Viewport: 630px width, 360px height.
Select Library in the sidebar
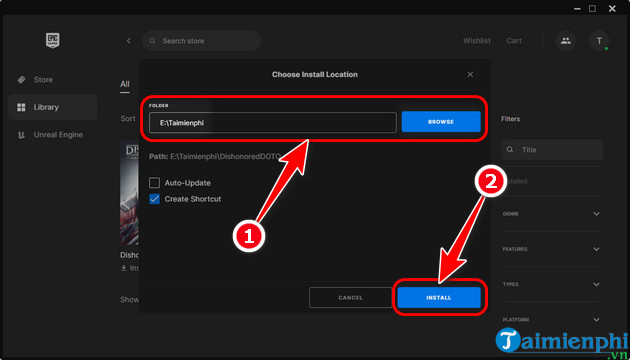pos(53,107)
